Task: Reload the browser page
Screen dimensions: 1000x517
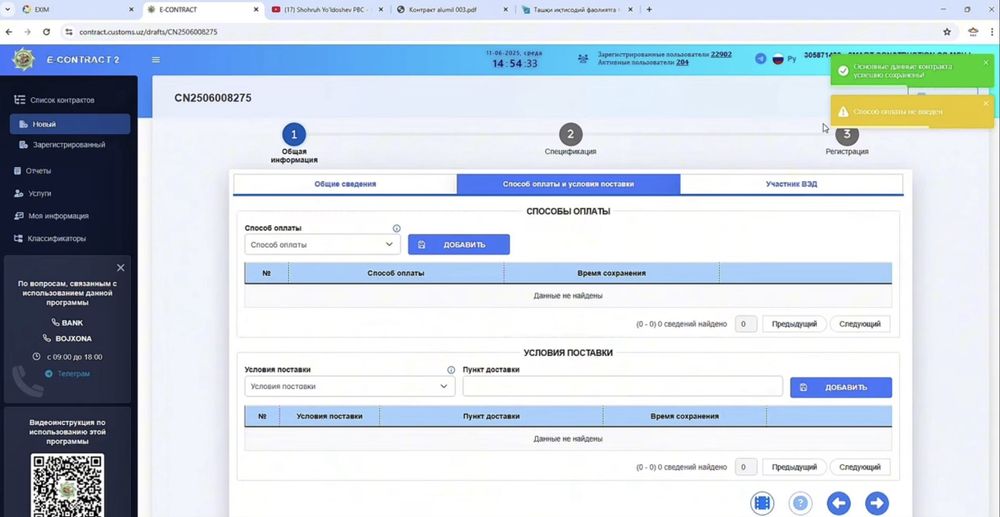Action: pyautogui.click(x=47, y=31)
